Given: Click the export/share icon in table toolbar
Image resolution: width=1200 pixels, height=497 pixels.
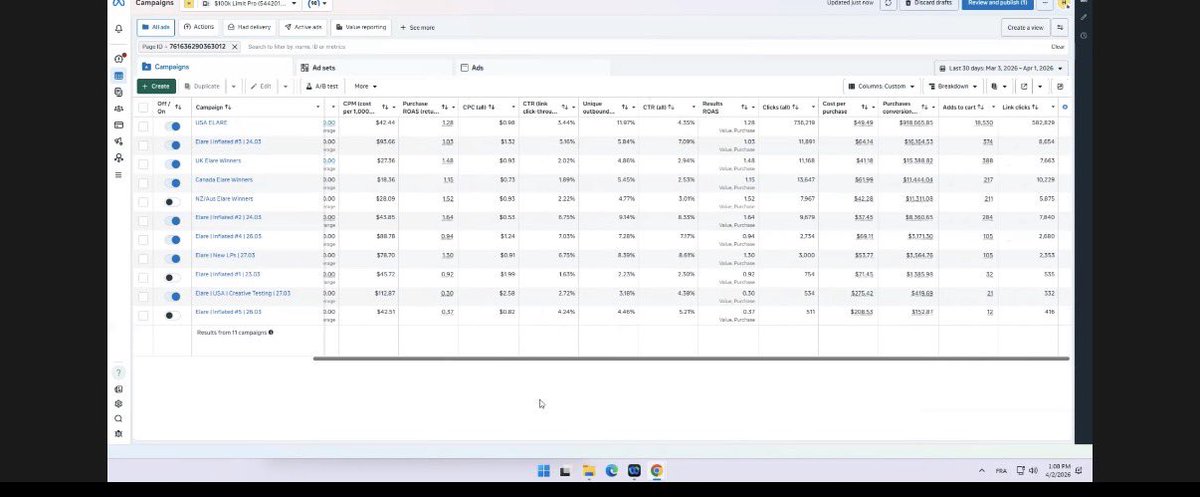Looking at the screenshot, I should point(1023,86).
